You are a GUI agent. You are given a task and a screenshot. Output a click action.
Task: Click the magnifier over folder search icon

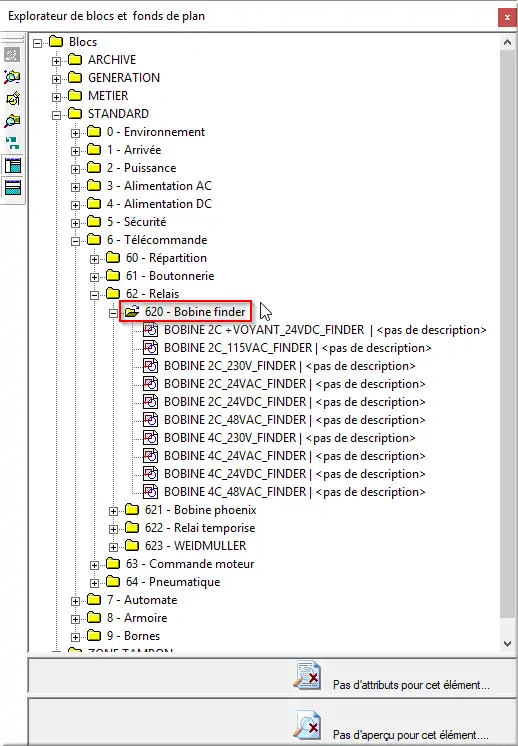12,121
